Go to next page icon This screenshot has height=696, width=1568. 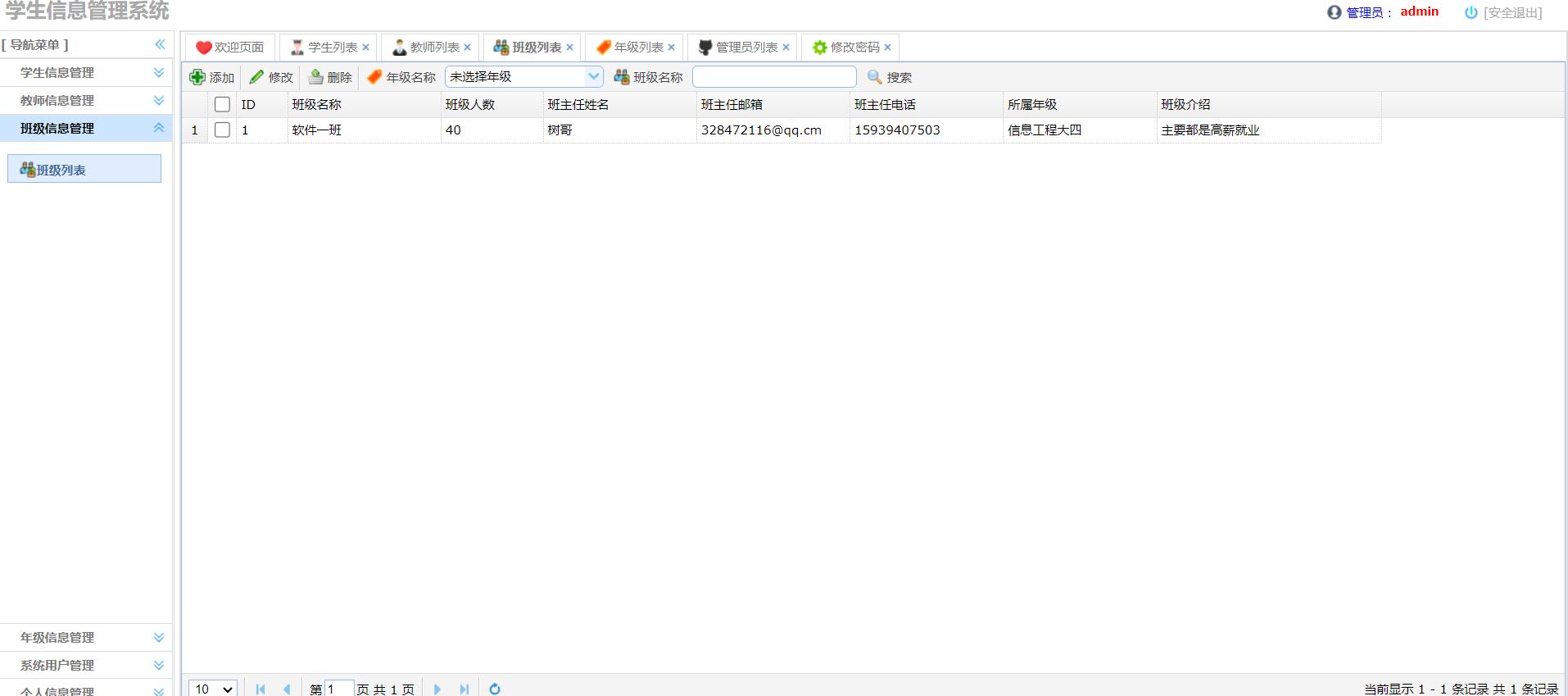437,689
